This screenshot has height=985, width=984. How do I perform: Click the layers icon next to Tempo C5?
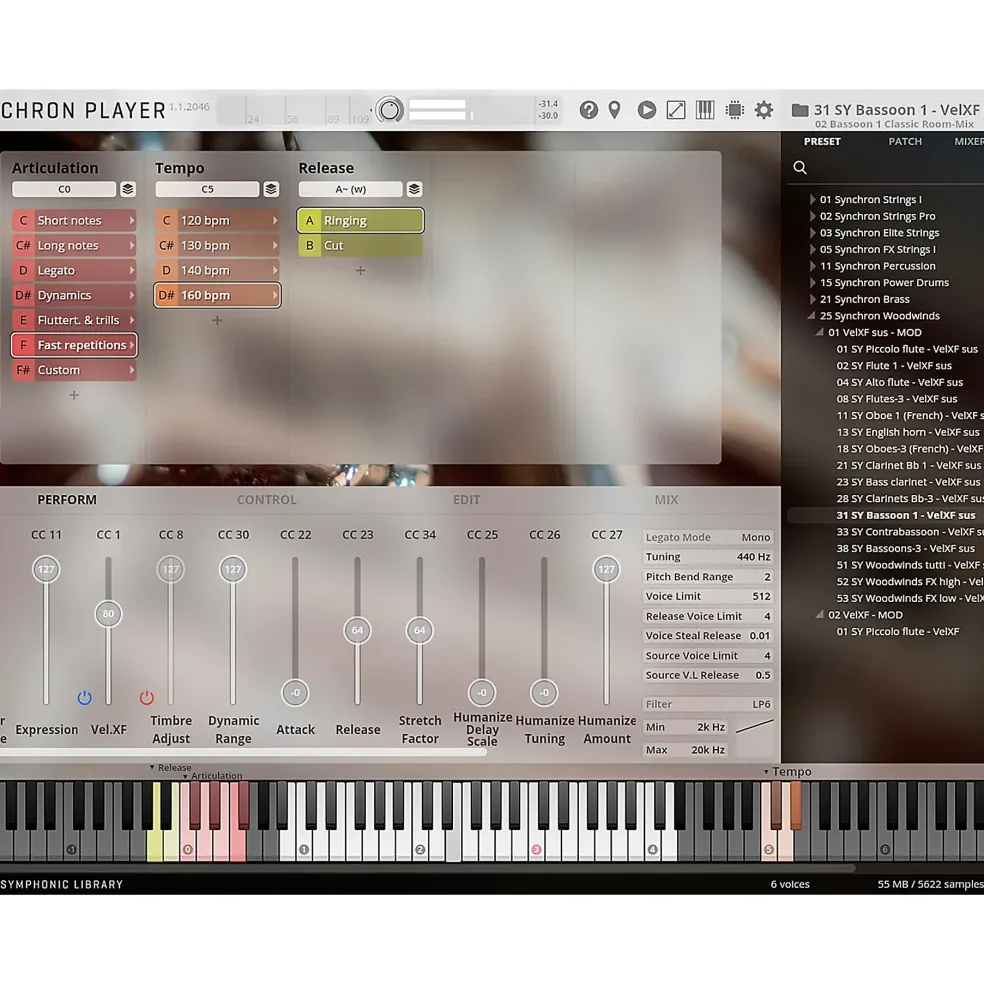271,189
